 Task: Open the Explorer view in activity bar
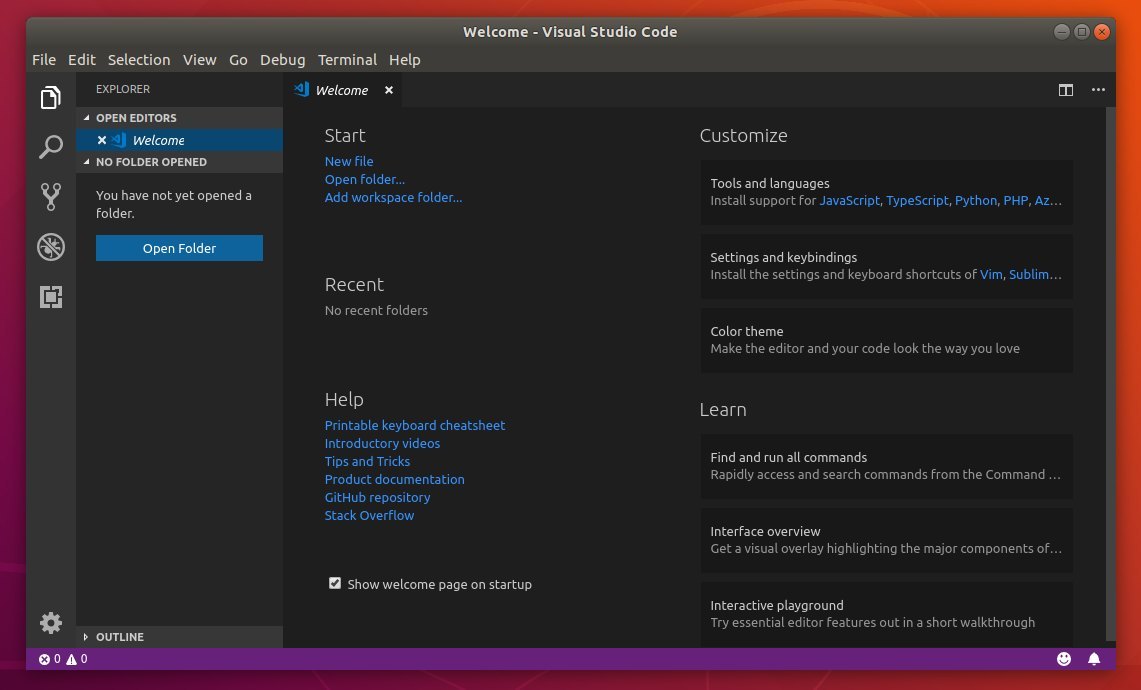coord(50,97)
